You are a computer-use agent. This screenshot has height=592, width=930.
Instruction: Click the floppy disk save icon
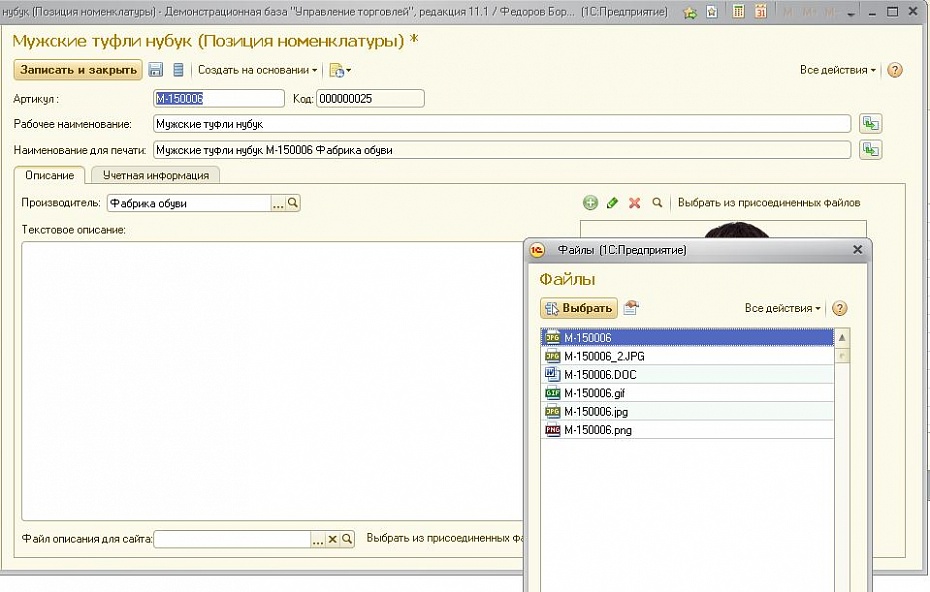tap(156, 70)
